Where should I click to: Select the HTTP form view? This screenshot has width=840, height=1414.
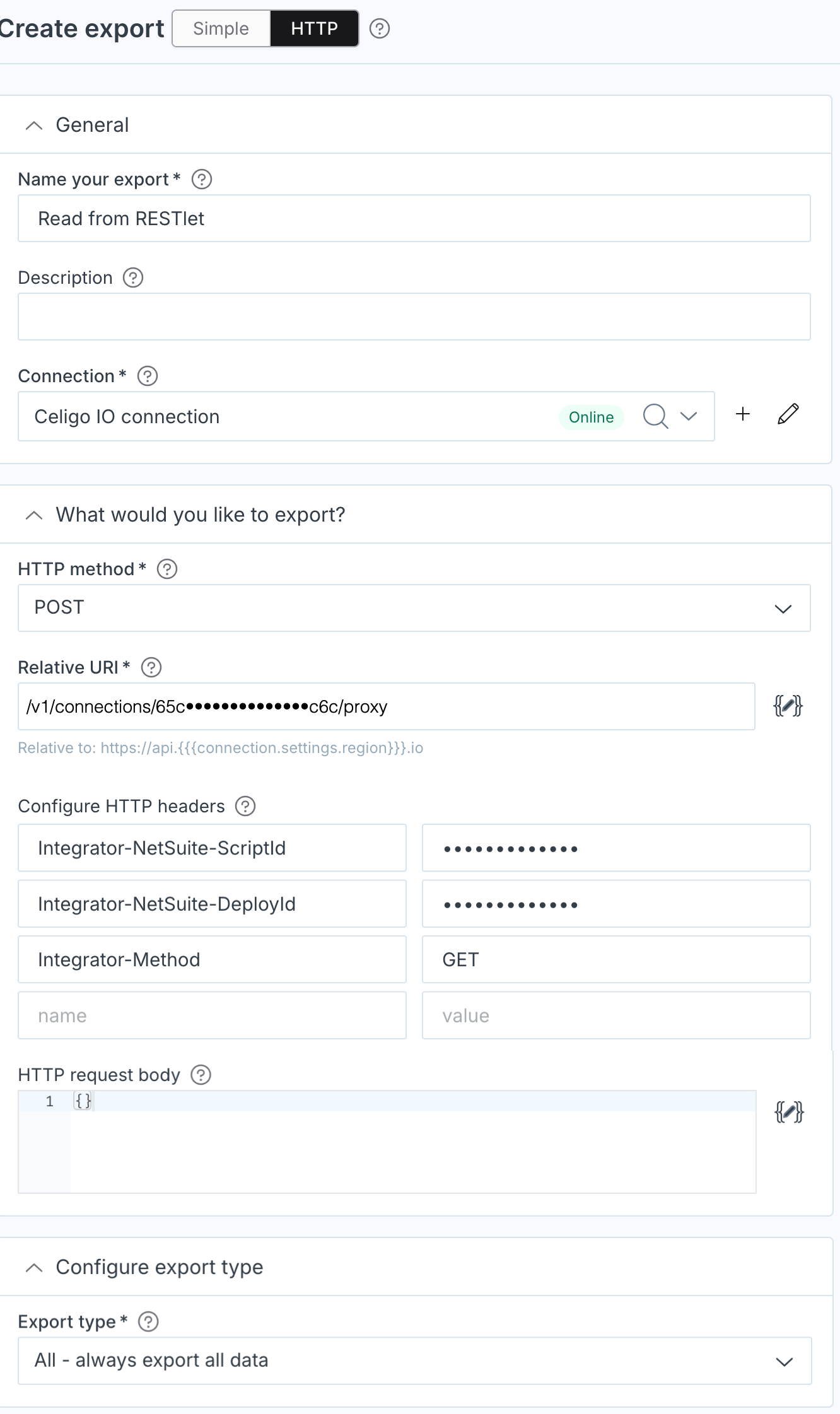pyautogui.click(x=314, y=28)
